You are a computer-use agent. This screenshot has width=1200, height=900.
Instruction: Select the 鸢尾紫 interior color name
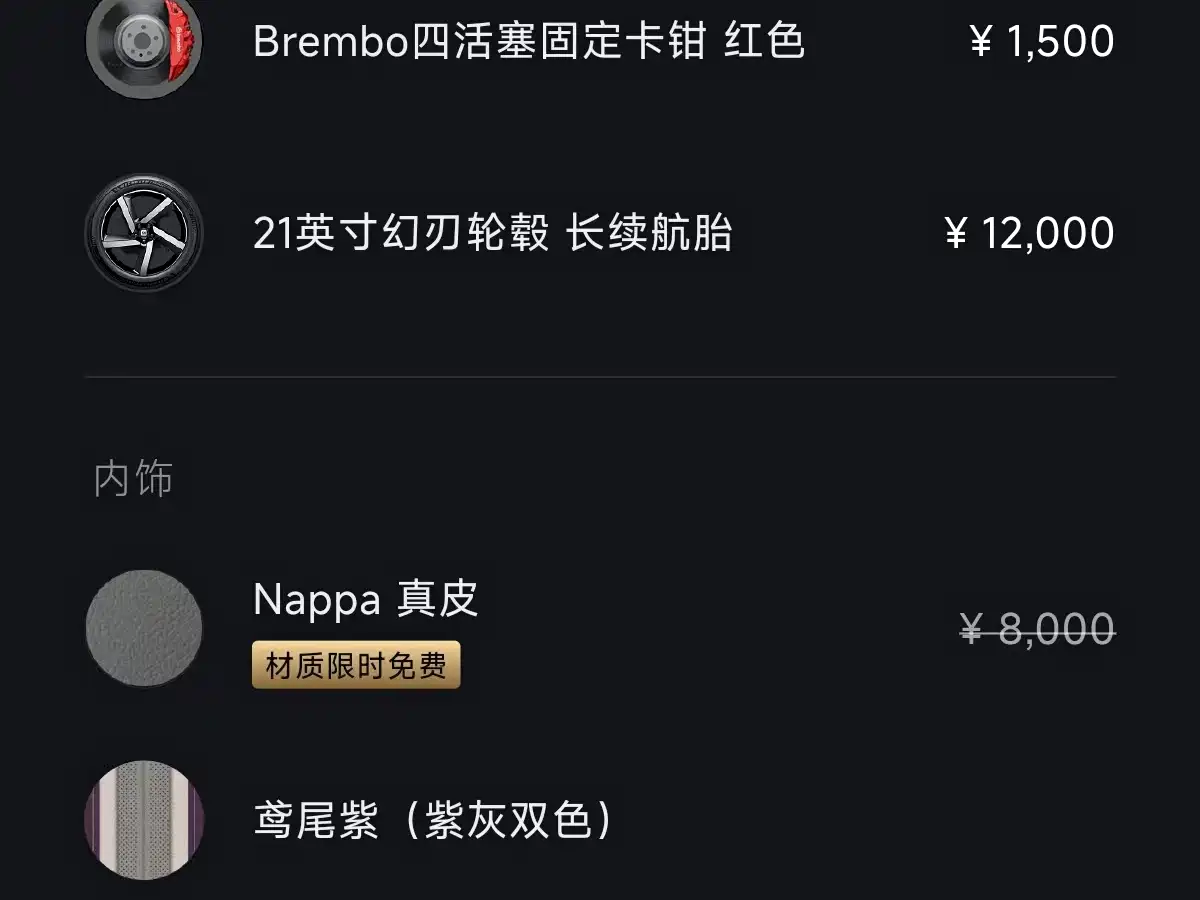316,822
